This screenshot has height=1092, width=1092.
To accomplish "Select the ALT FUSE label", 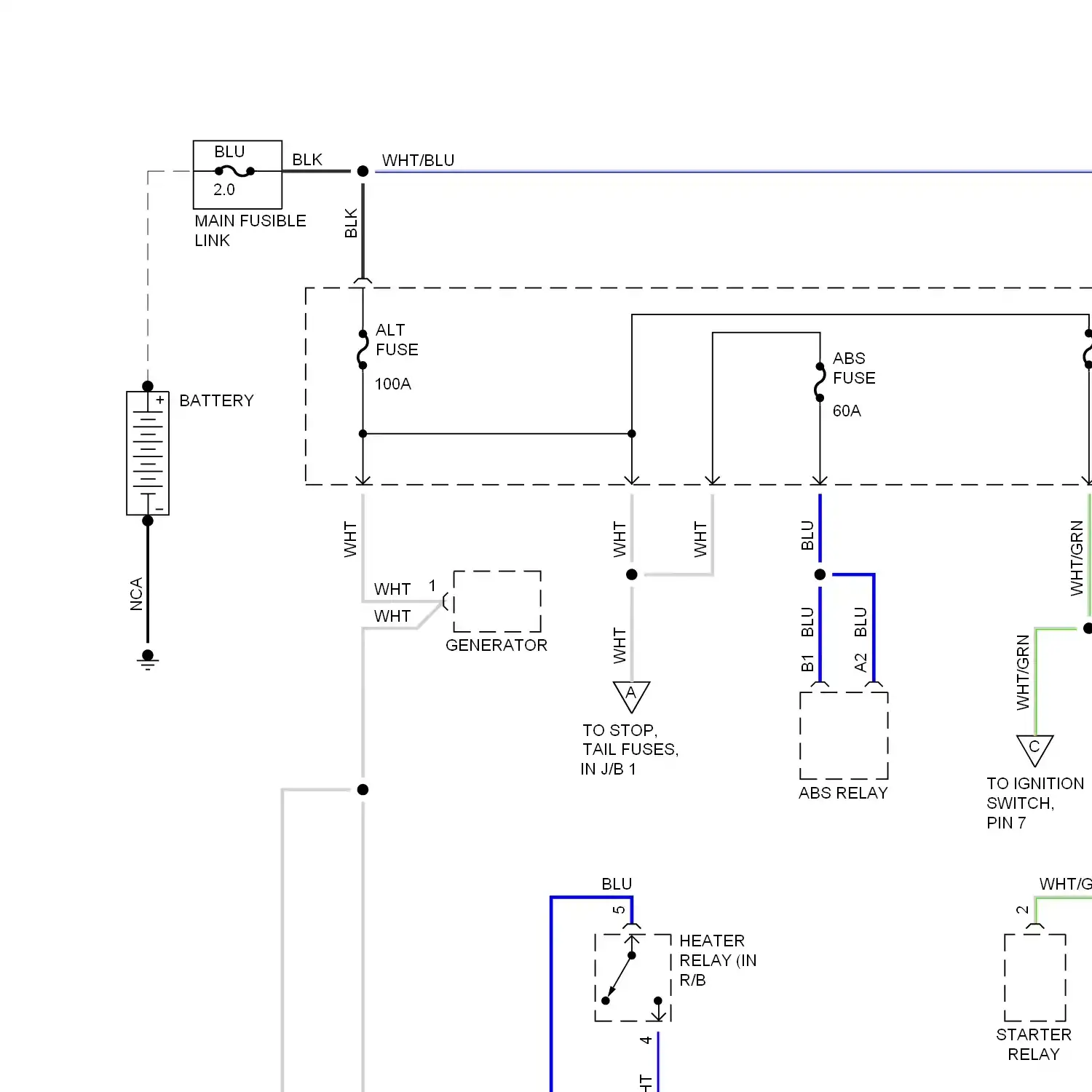I will coord(397,340).
